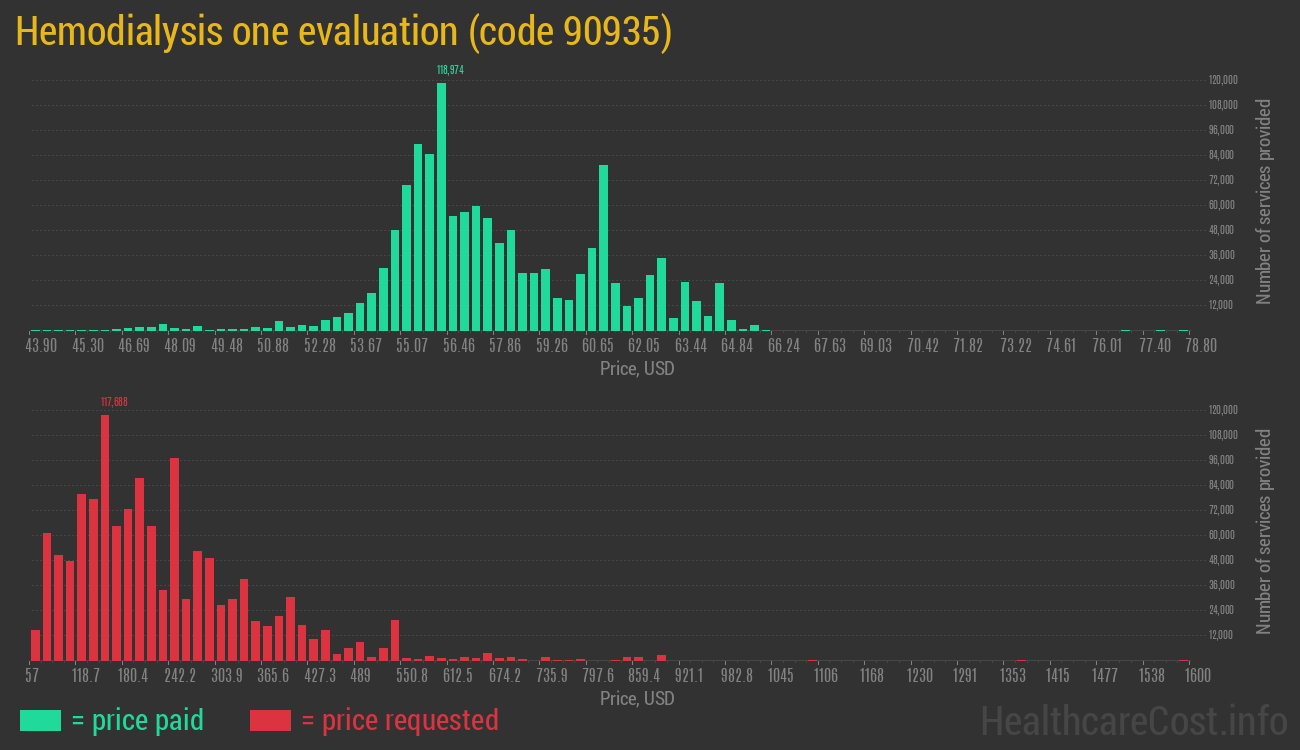
Task: Click x-axis label 46.69
Action: tap(134, 346)
